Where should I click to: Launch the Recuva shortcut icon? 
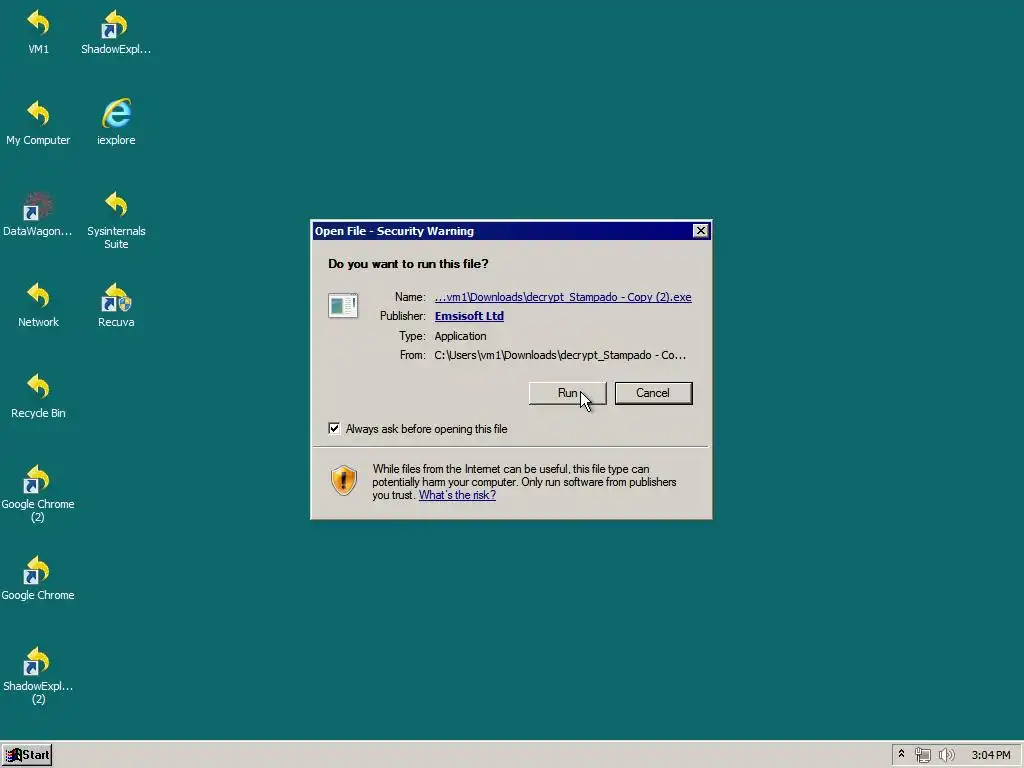(x=116, y=304)
